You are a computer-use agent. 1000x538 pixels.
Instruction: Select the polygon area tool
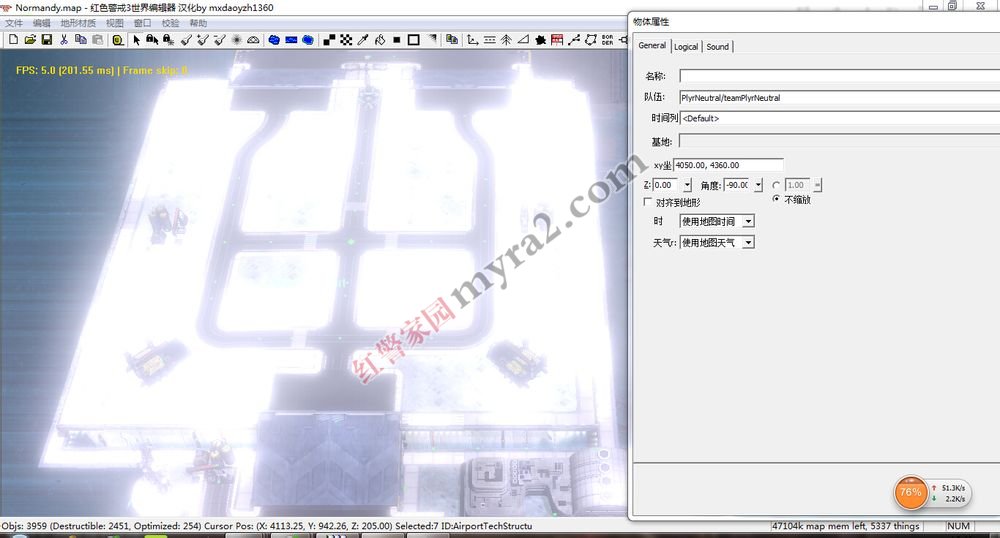[591, 40]
